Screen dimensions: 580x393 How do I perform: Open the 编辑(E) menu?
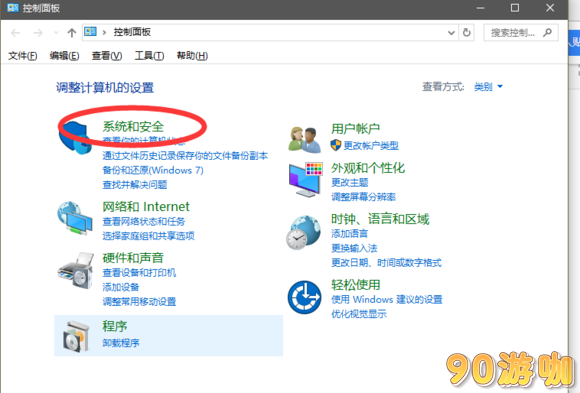point(64,56)
